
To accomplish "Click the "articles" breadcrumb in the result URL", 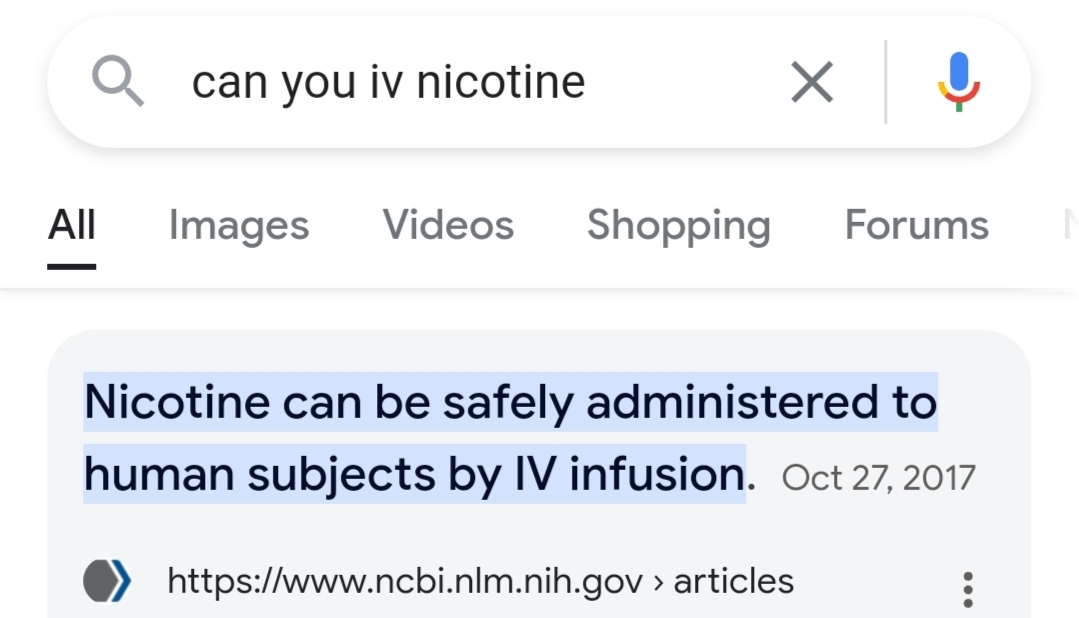I will click(x=734, y=582).
